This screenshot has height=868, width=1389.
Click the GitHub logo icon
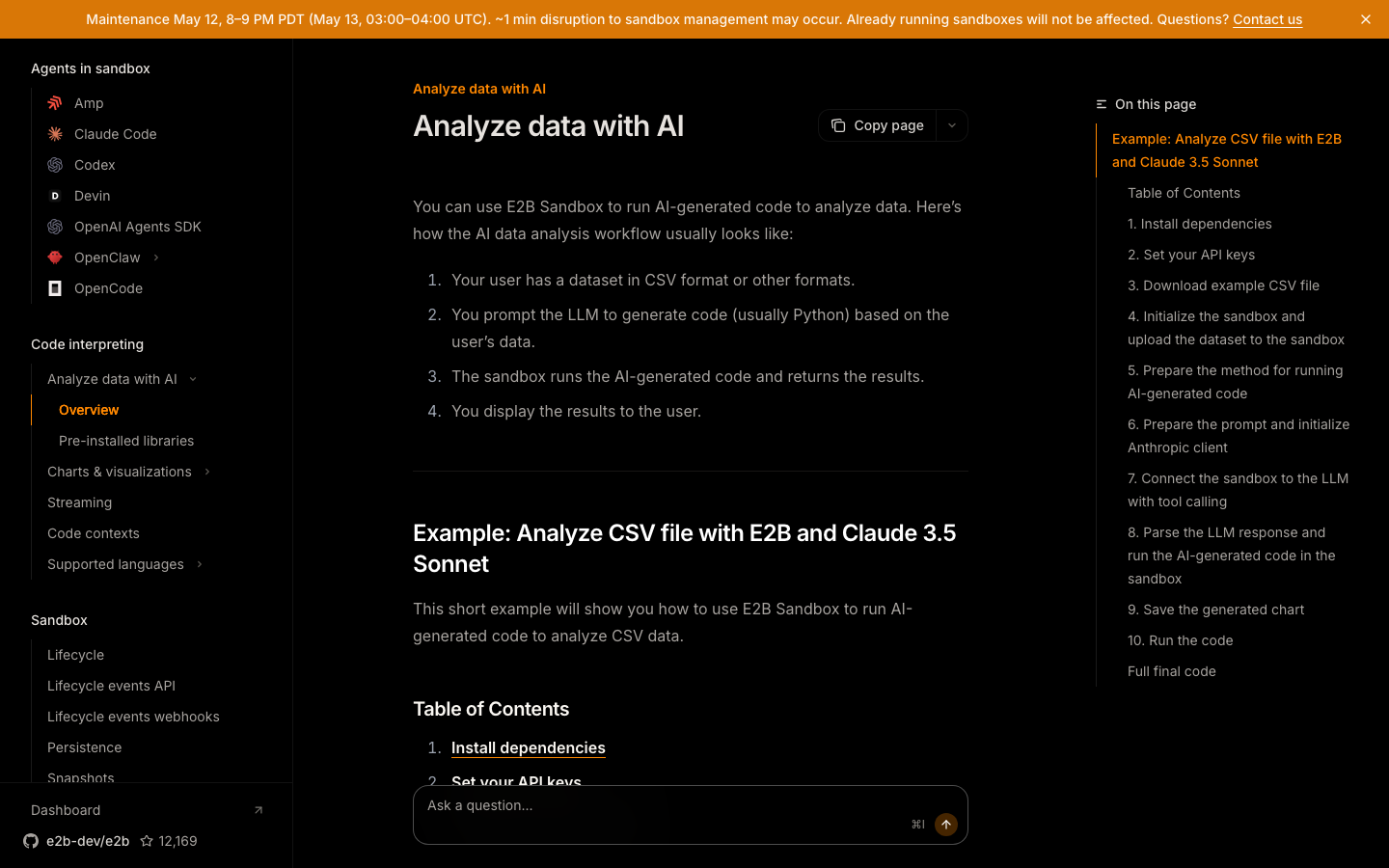(31, 841)
